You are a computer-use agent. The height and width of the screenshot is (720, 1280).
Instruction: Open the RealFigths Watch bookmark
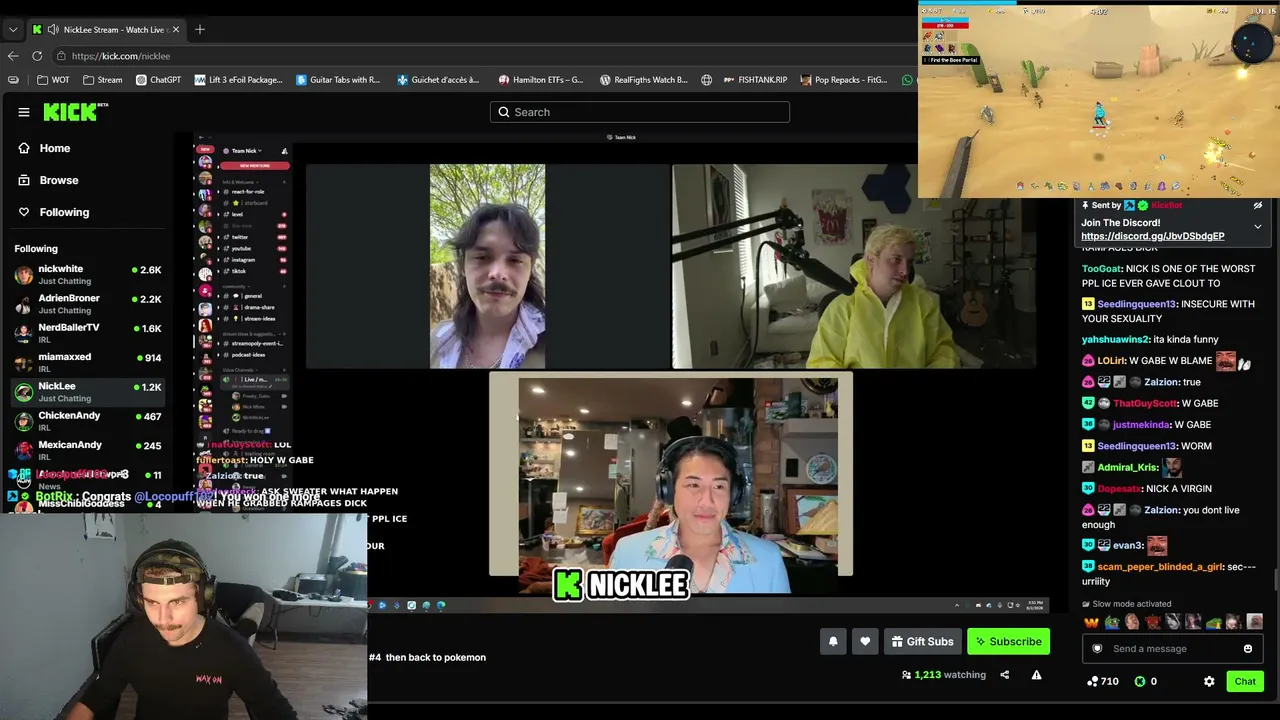click(x=643, y=80)
